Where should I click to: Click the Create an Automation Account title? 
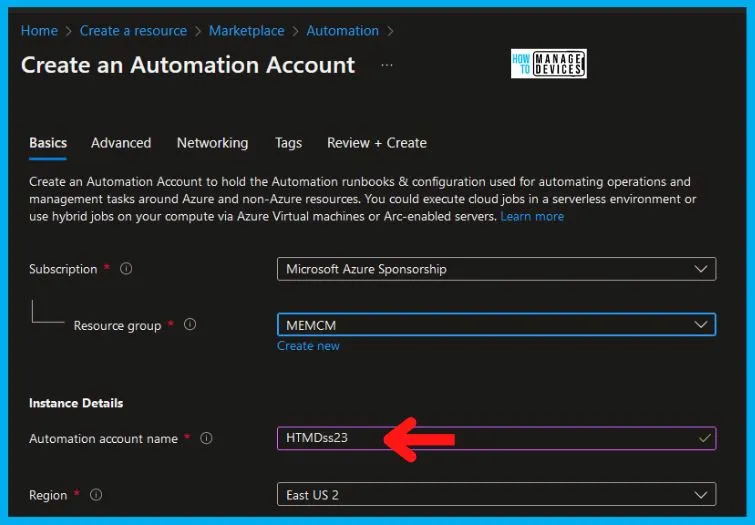(188, 65)
